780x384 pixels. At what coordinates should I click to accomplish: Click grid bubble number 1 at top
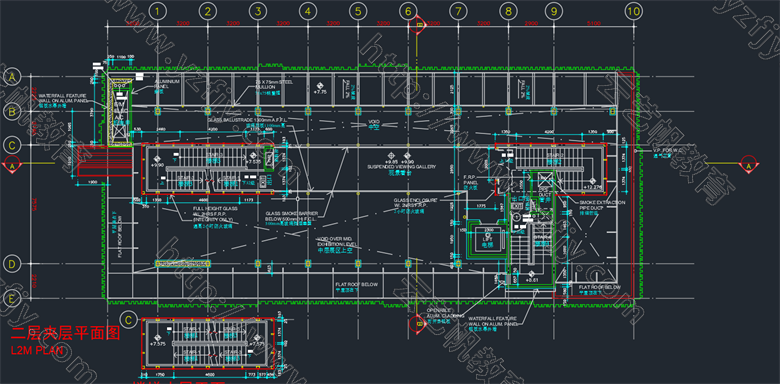pyautogui.click(x=157, y=10)
